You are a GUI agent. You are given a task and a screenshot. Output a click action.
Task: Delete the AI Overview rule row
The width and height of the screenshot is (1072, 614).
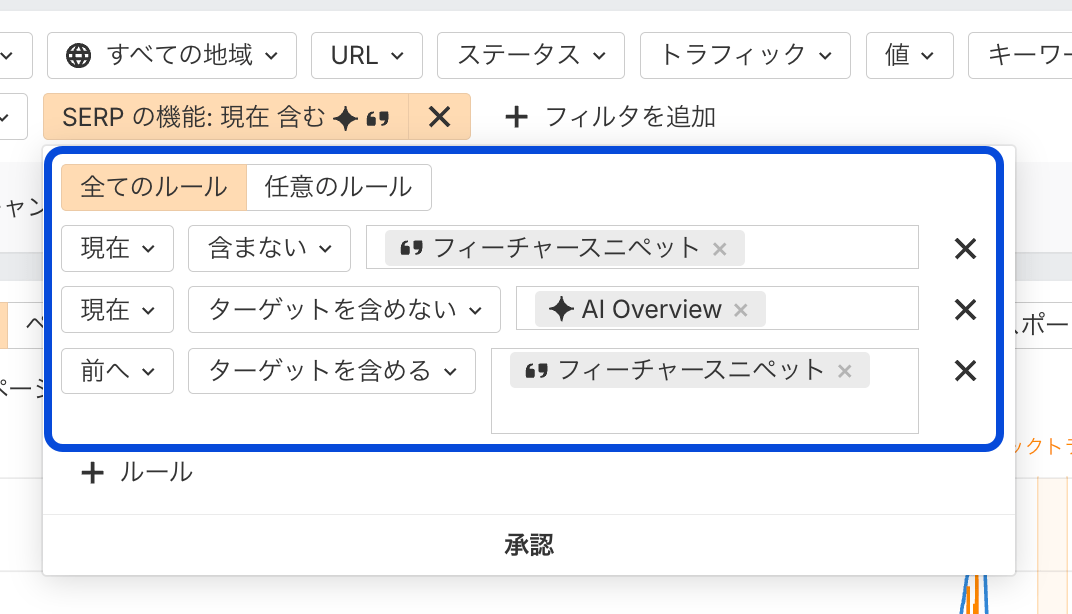point(965,310)
